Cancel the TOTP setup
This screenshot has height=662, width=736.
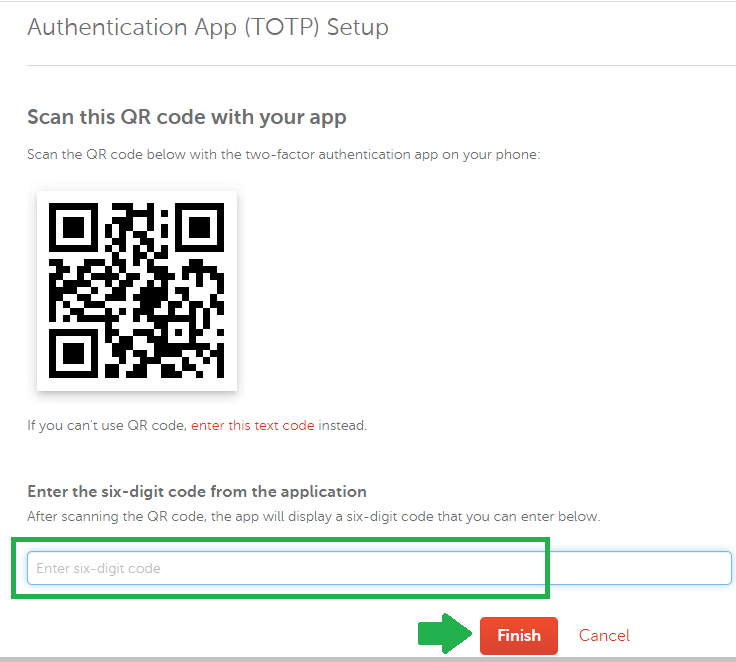(x=604, y=635)
